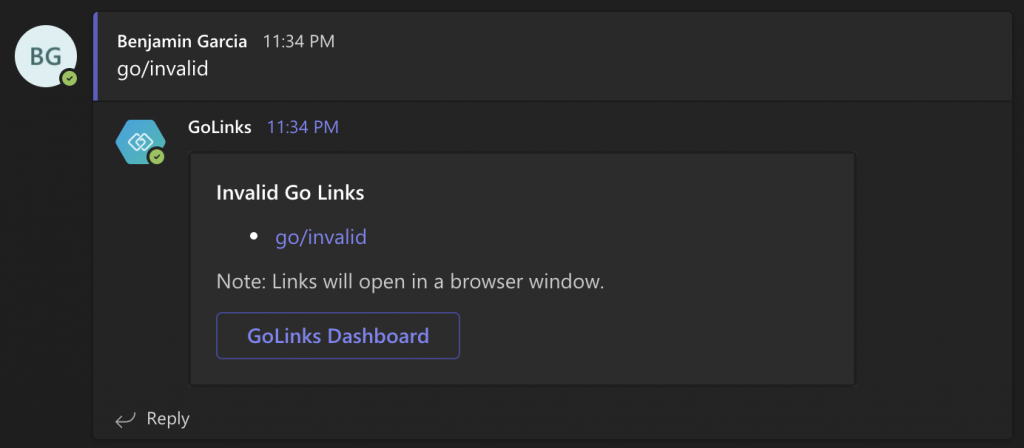
Task: Open the GoLinks Dashboard button
Action: (338, 336)
